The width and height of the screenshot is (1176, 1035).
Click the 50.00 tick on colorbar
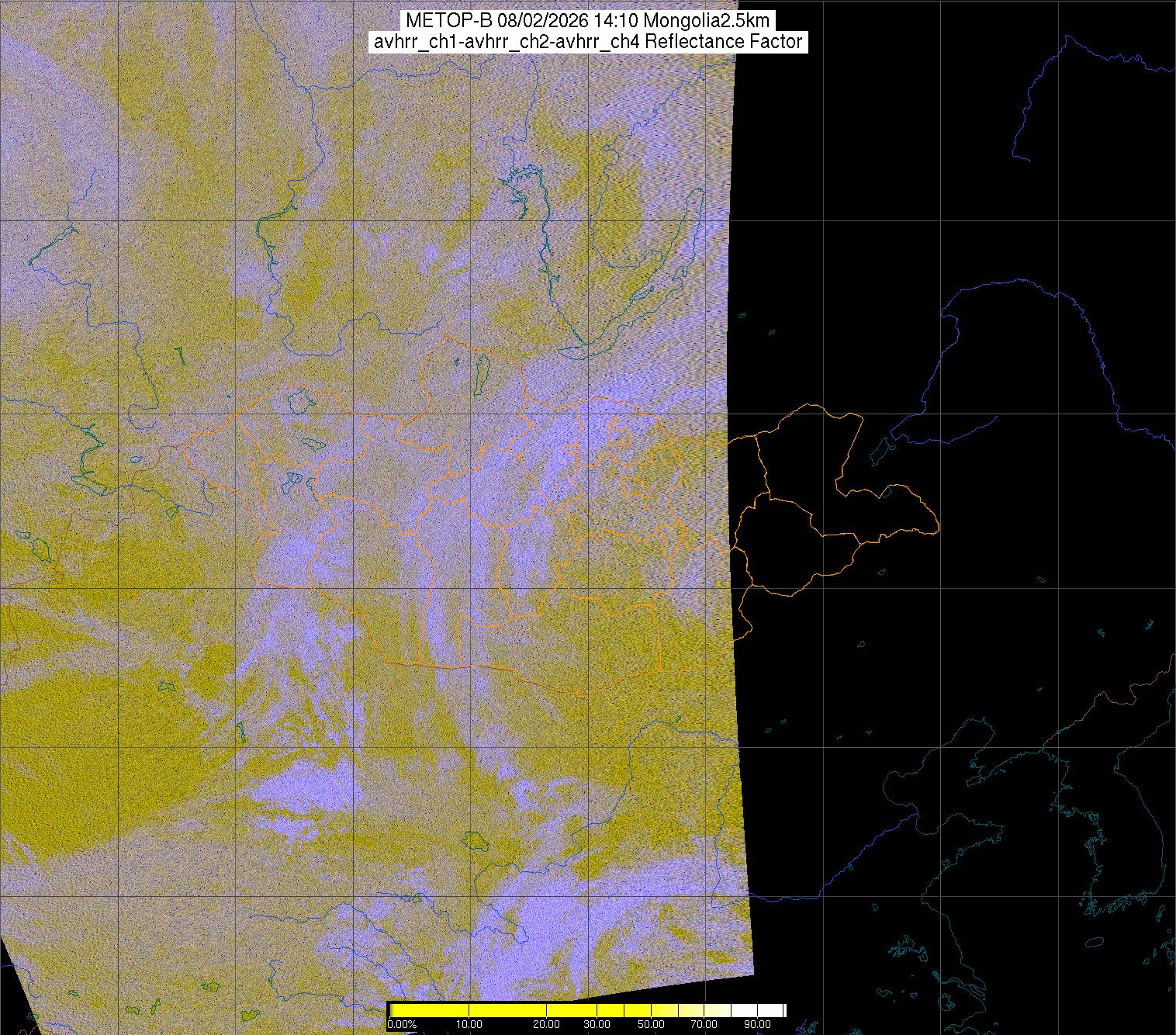pyautogui.click(x=651, y=1024)
